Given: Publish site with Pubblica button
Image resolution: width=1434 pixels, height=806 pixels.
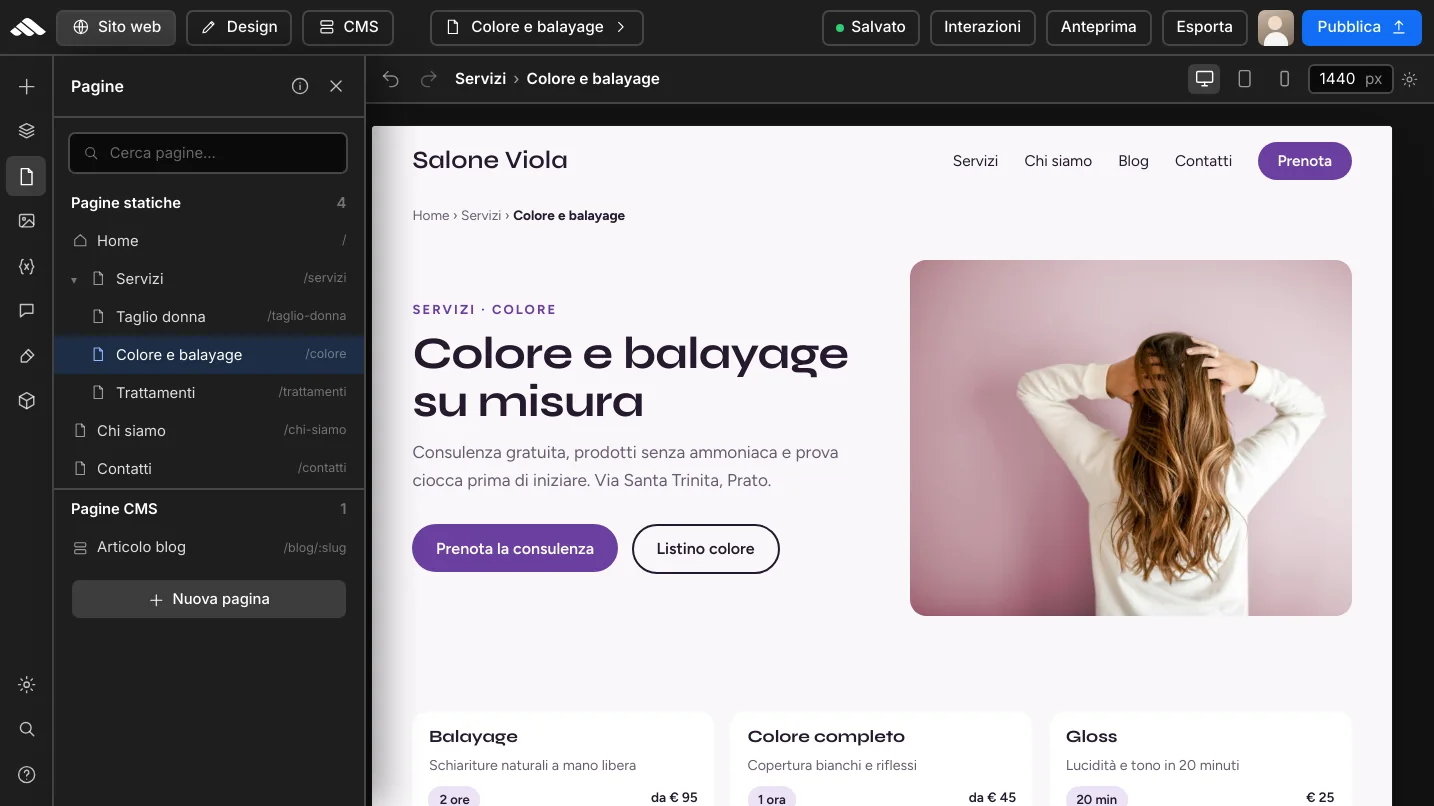Looking at the screenshot, I should click(1361, 27).
